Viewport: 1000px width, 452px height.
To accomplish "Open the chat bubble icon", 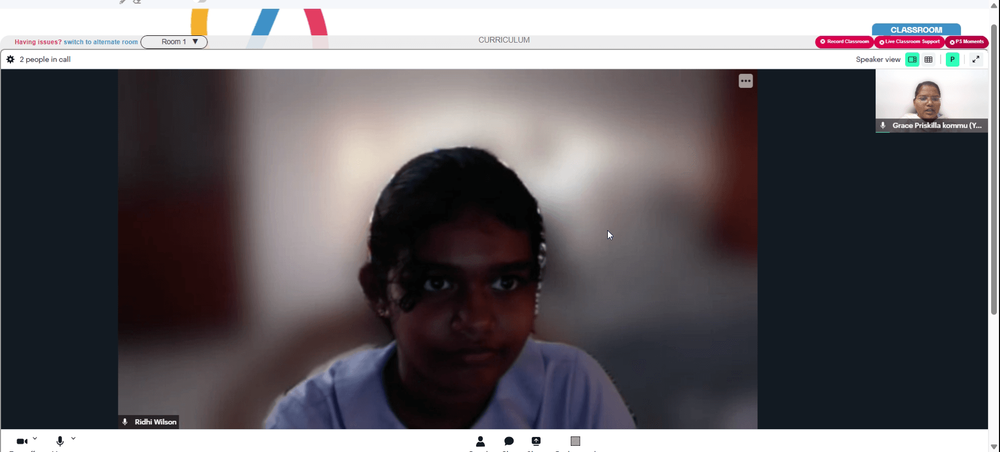I will click(x=509, y=441).
